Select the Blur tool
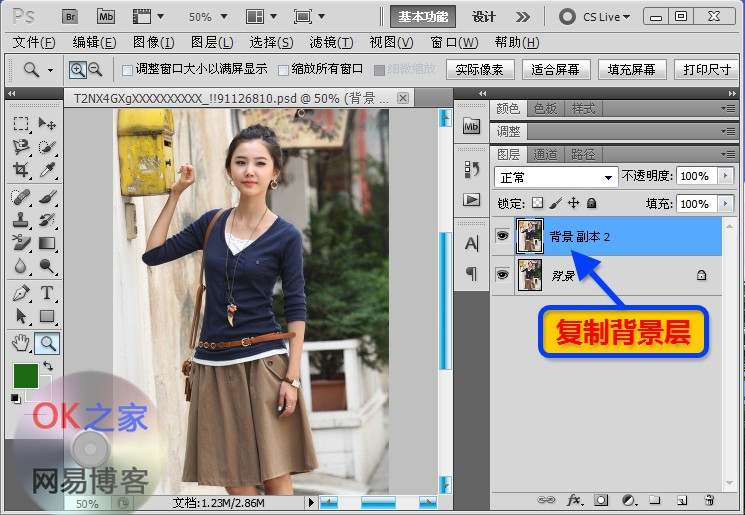 21,266
